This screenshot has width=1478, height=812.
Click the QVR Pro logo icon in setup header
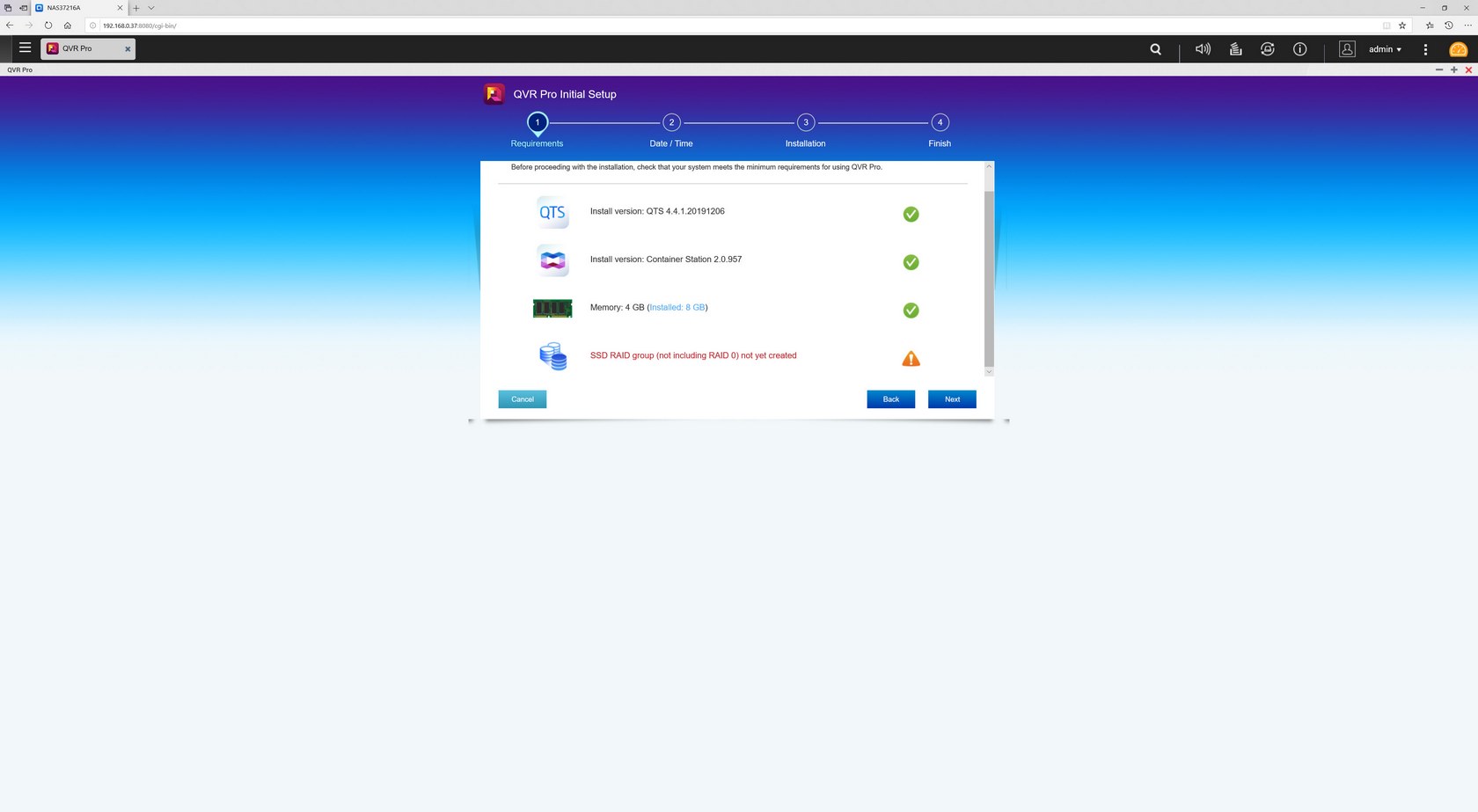[x=494, y=94]
